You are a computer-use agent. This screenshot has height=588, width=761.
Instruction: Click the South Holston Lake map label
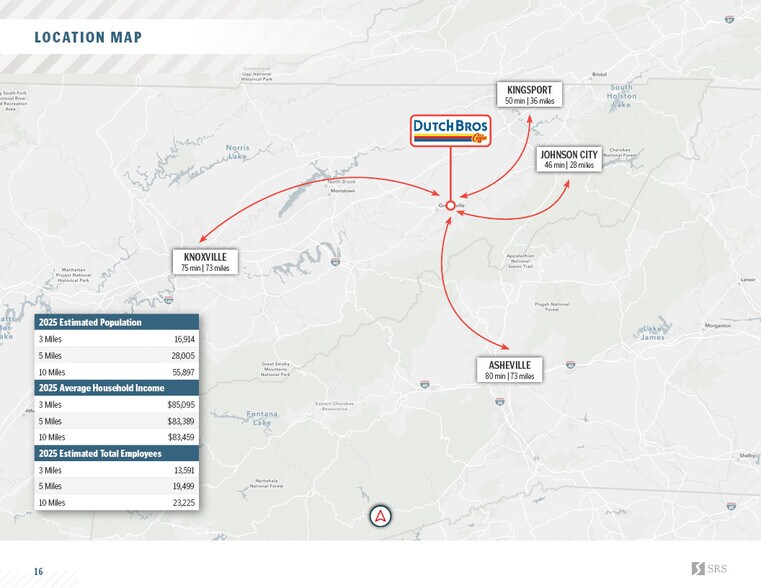point(622,96)
